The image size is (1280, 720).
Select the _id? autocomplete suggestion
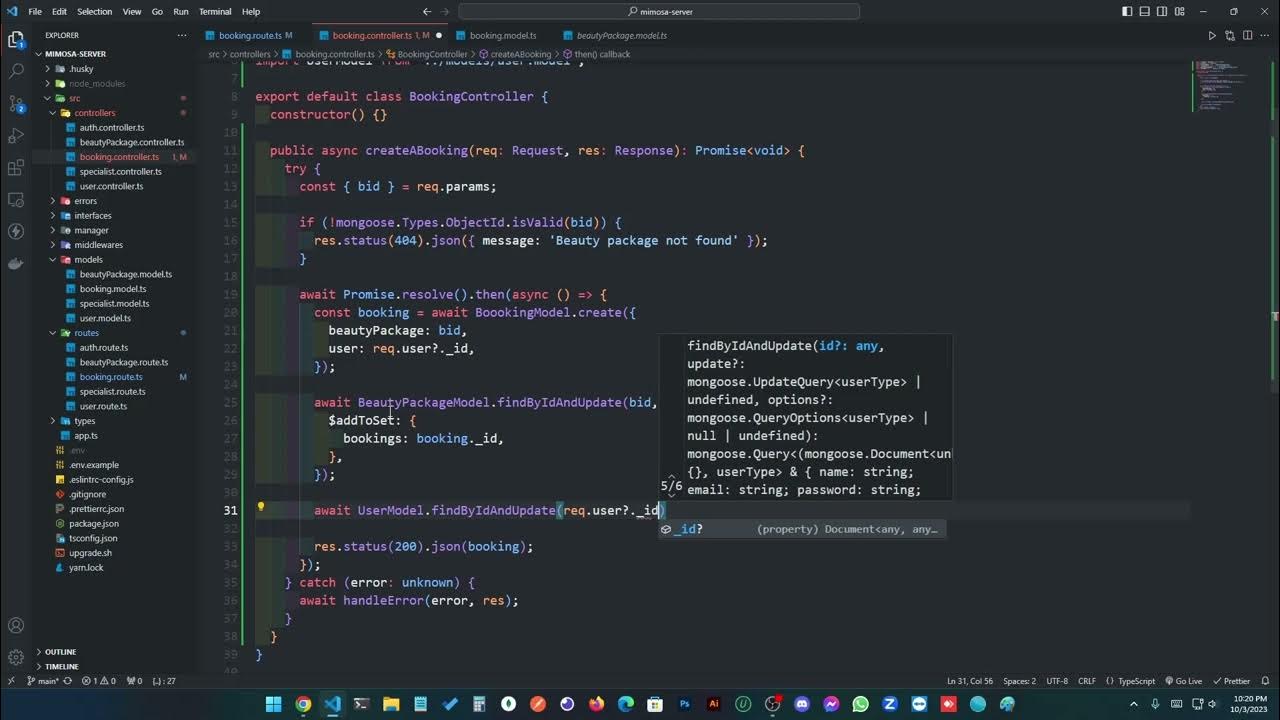802,529
